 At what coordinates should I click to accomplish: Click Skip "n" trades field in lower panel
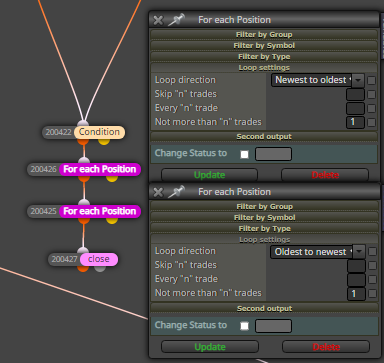356,266
